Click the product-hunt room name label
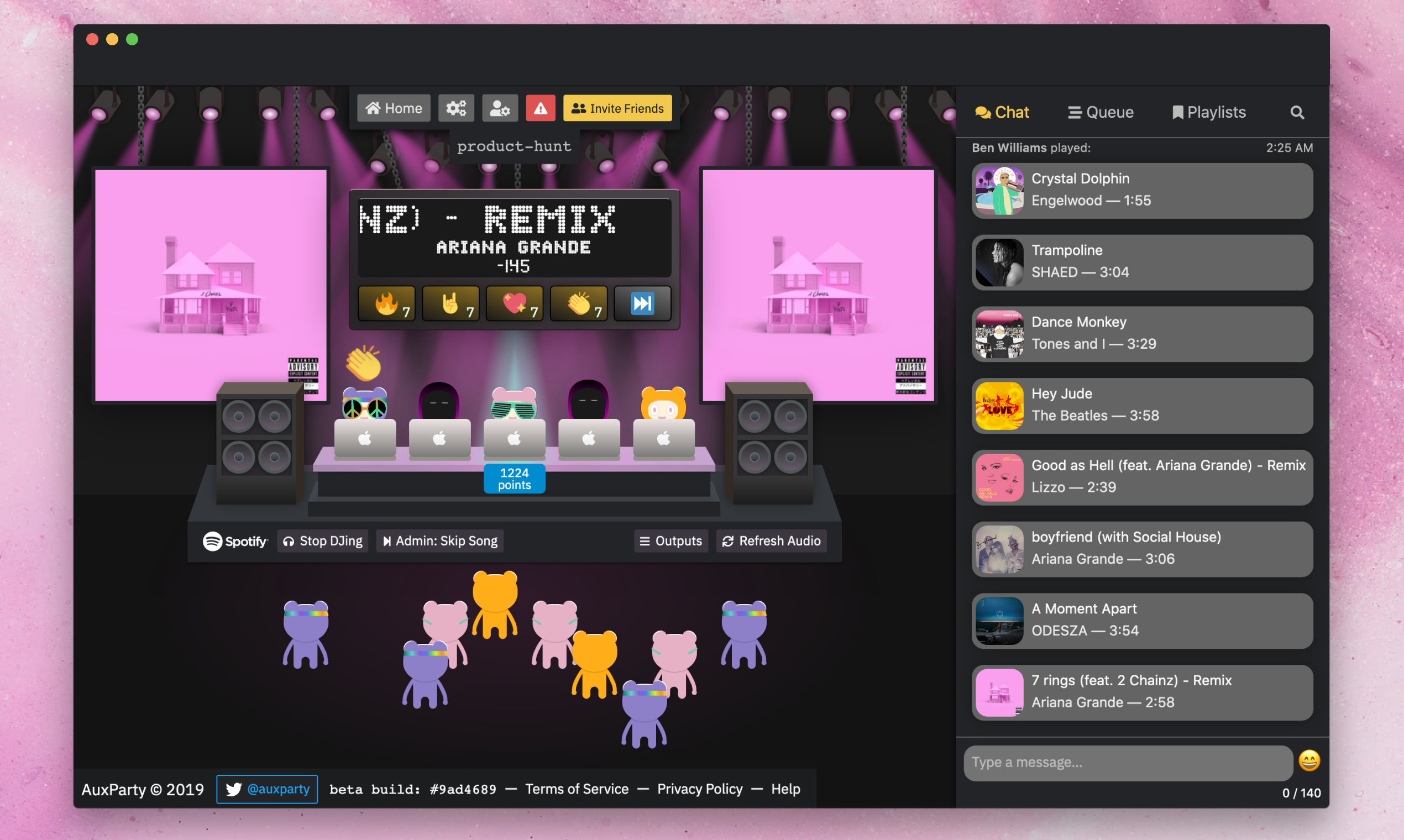The width and height of the screenshot is (1404, 840). point(514,146)
